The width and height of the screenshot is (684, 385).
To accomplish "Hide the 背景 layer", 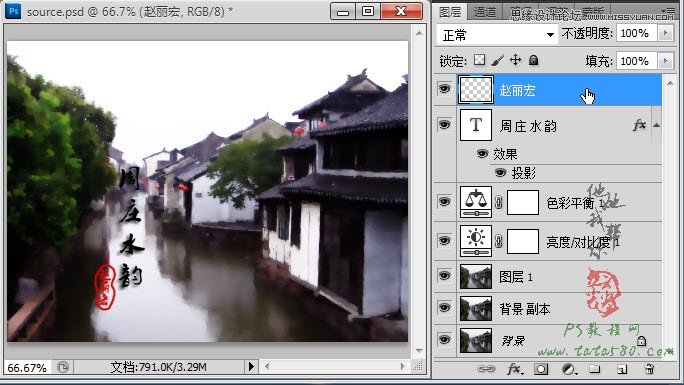I will click(445, 339).
